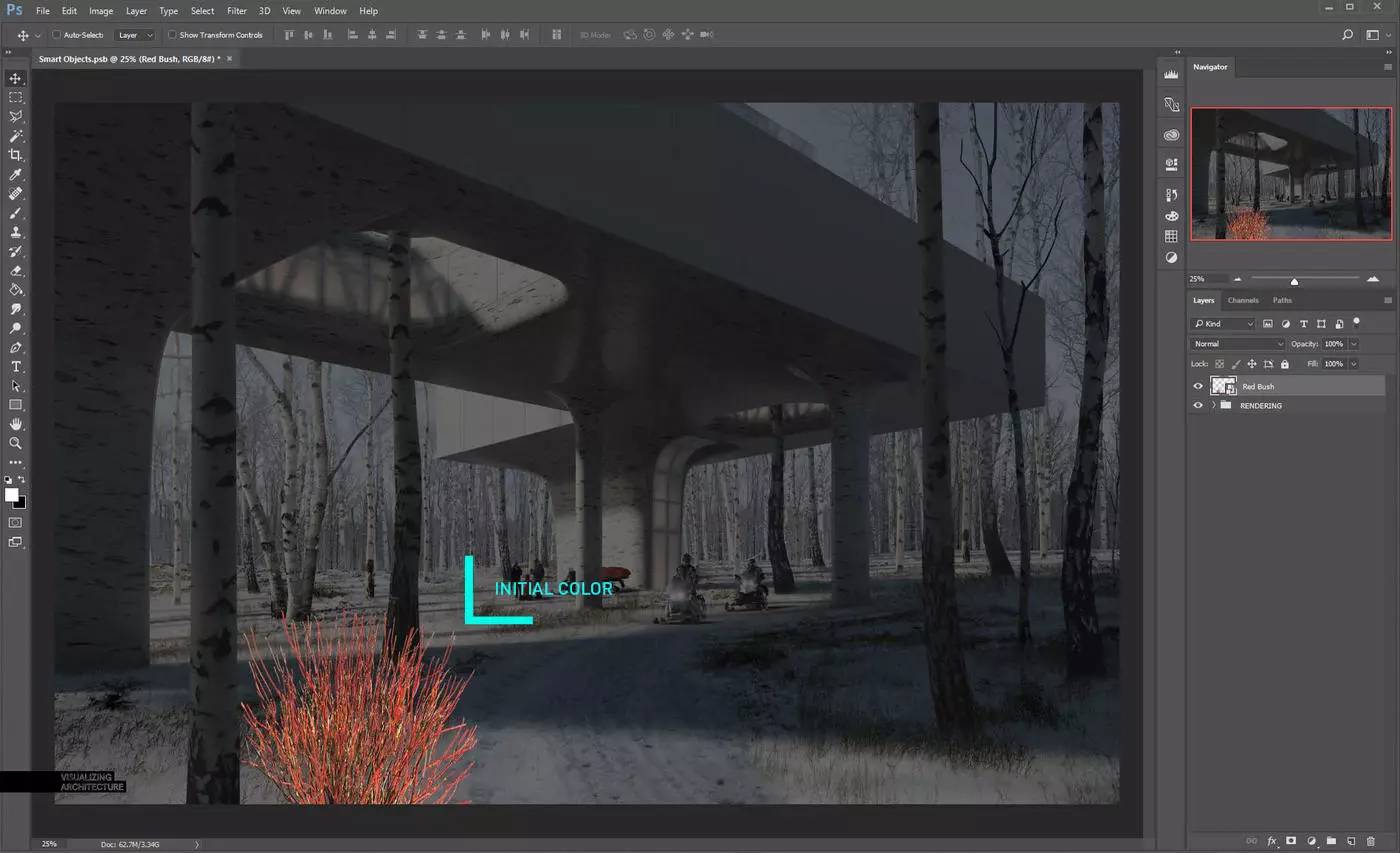The width and height of the screenshot is (1400, 853).
Task: Create a new group folder
Action: [1331, 841]
